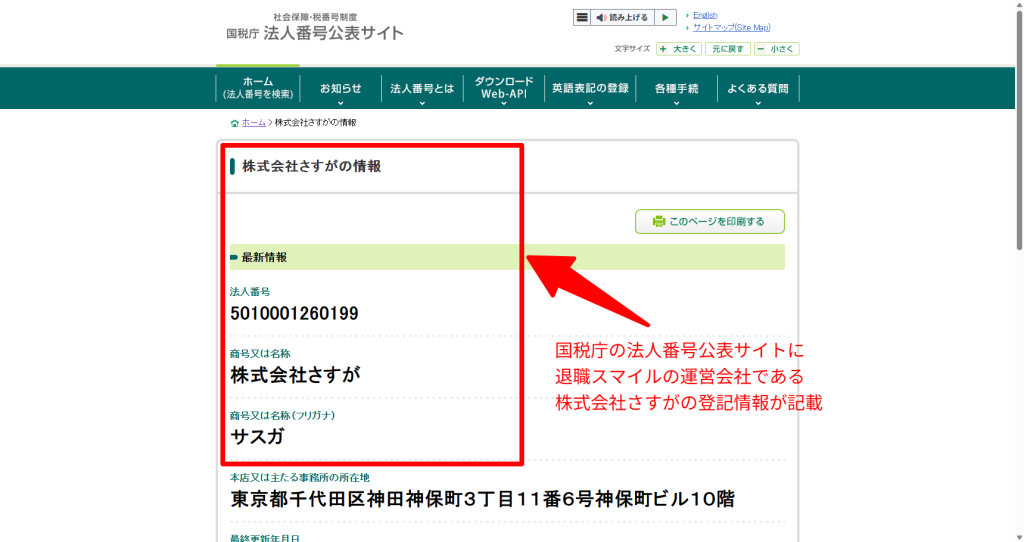The width and height of the screenshot is (1024, 542).
Task: Increase text size with 大きく
Action: [x=679, y=49]
